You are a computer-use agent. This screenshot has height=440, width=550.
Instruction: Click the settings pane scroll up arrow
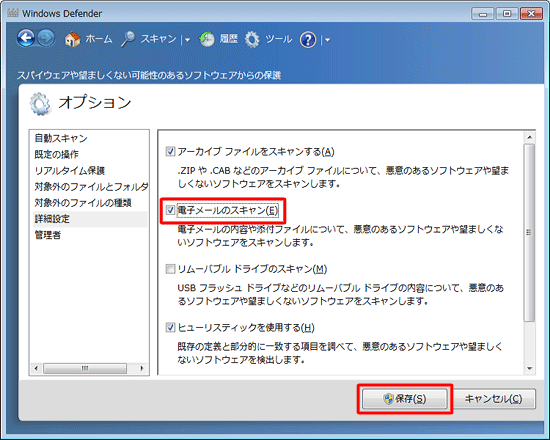529,137
